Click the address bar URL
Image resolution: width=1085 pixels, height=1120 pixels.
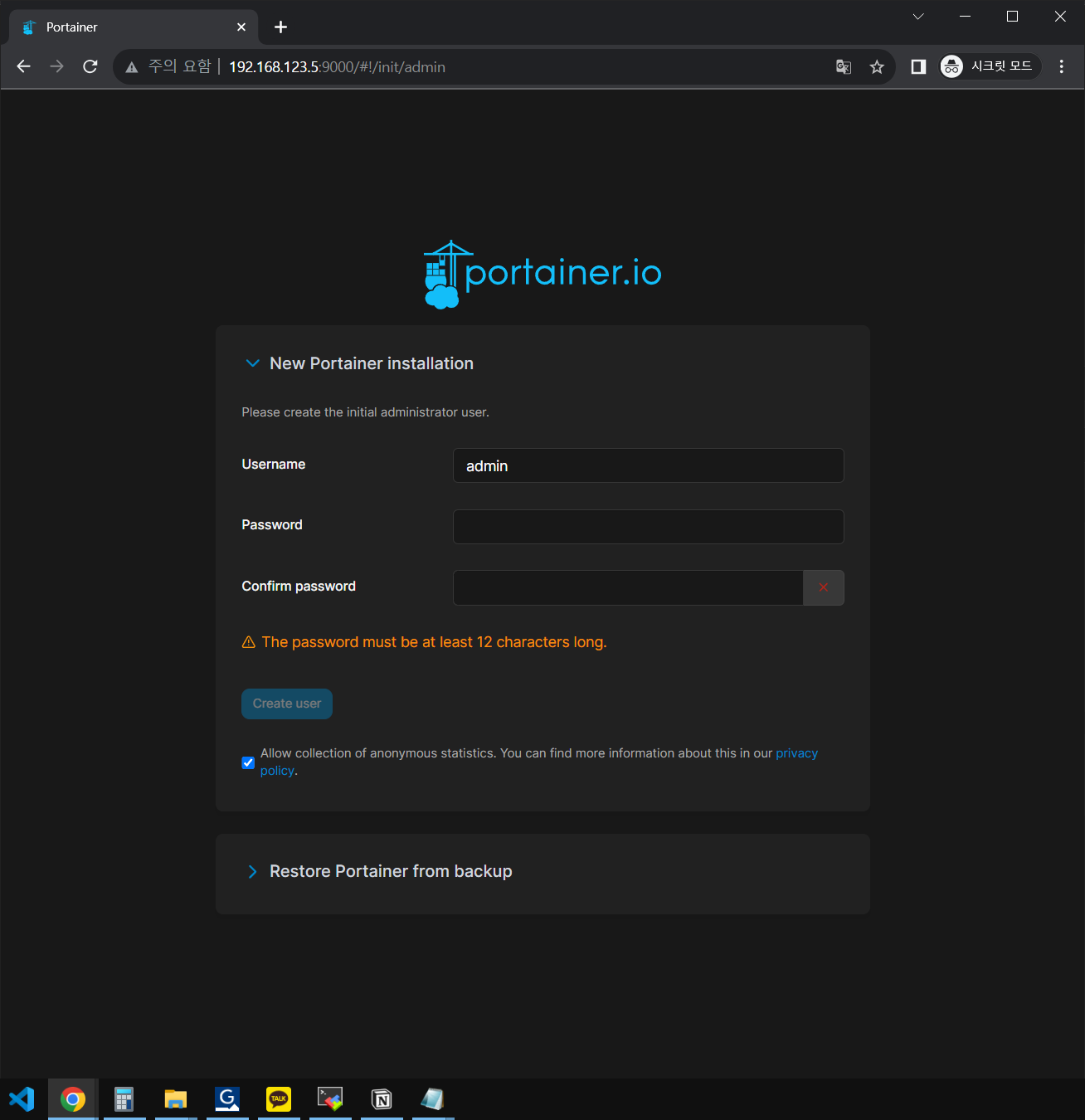pyautogui.click(x=337, y=67)
